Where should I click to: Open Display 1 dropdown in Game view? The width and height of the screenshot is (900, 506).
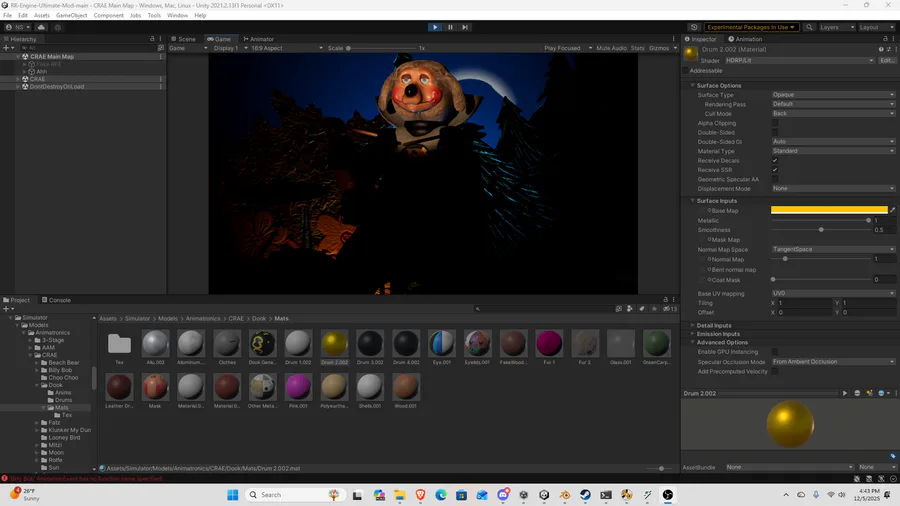(x=230, y=48)
